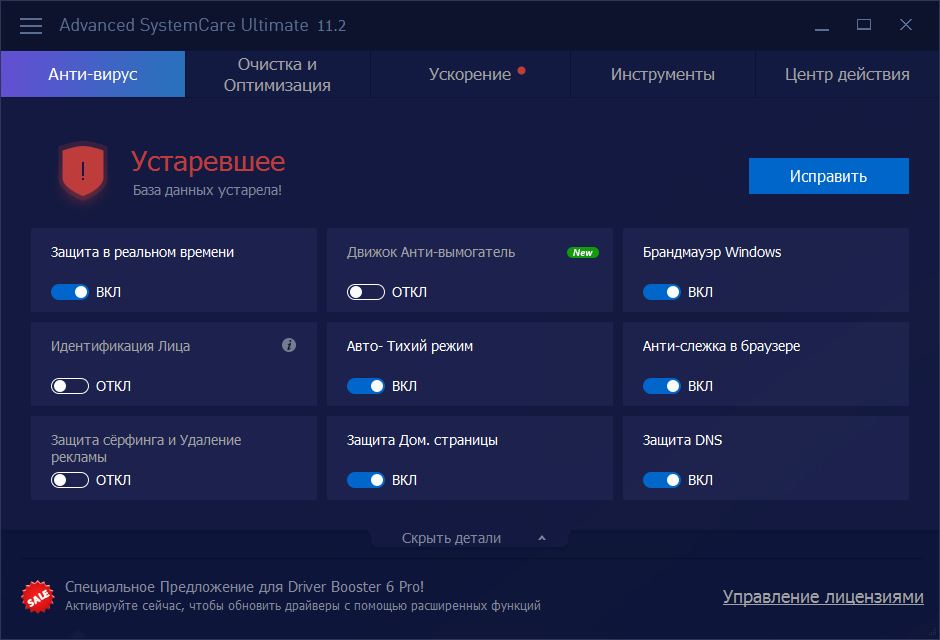Maximize the Advanced SystemCare window
This screenshot has height=640, width=940.
(864, 25)
